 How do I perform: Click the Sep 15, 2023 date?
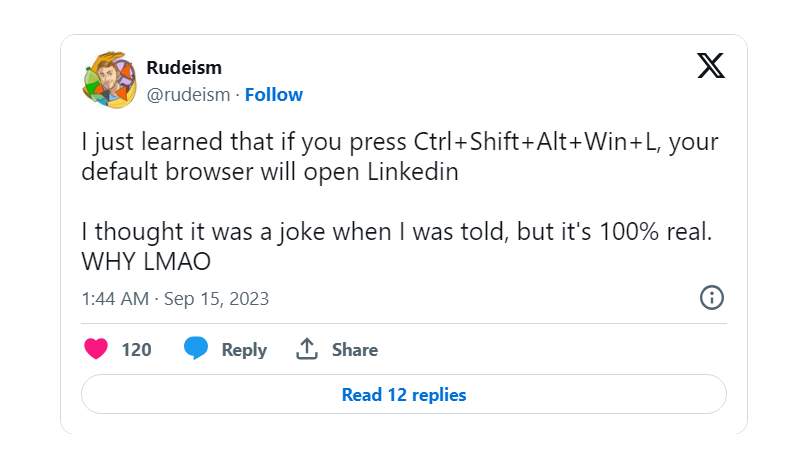218,298
